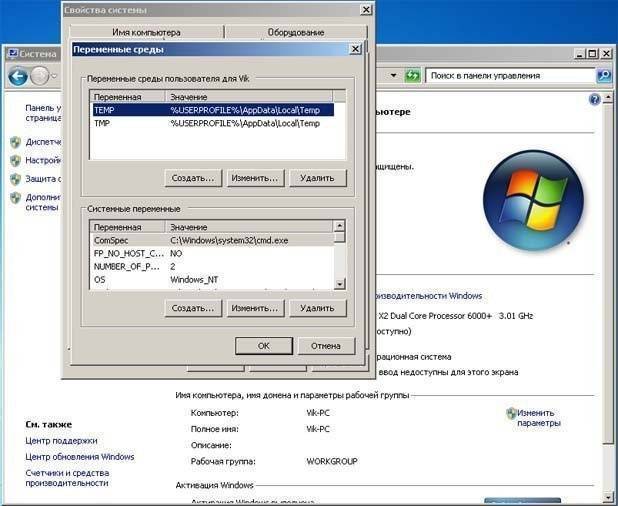This screenshot has width=618, height=506.
Task: Click the shield icon beside Изменить параметры
Action: coord(511,413)
